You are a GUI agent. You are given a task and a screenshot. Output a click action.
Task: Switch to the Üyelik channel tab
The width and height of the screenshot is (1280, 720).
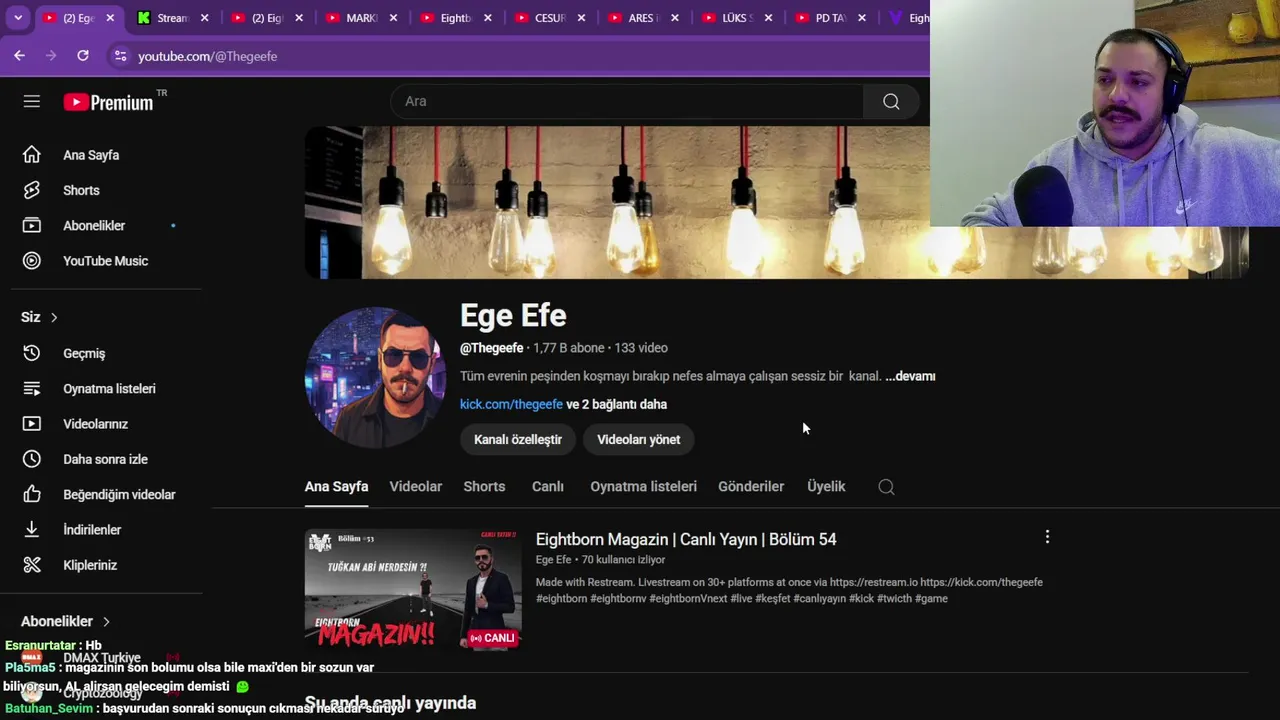(826, 487)
